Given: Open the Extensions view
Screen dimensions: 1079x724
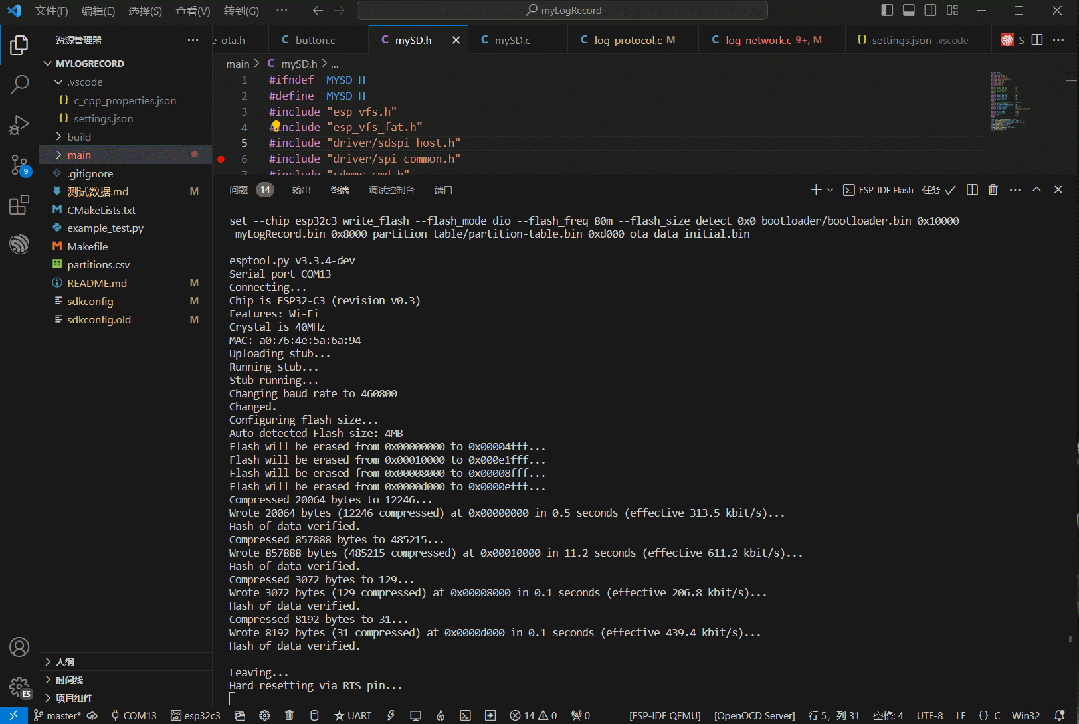Looking at the screenshot, I should tap(19, 205).
